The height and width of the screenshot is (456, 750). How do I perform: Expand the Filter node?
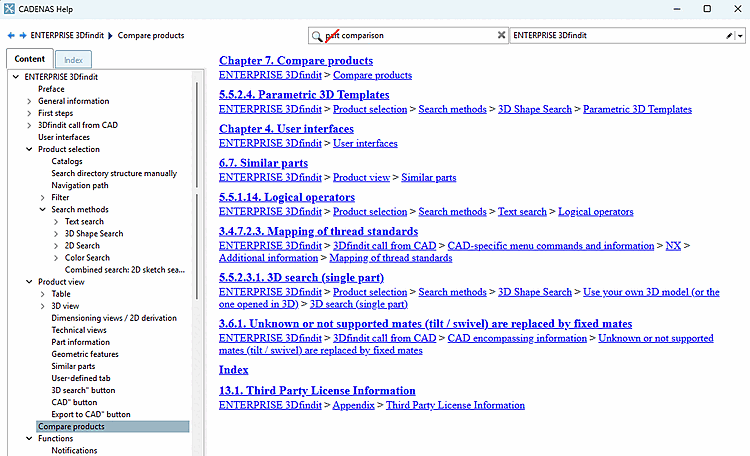coord(43,197)
